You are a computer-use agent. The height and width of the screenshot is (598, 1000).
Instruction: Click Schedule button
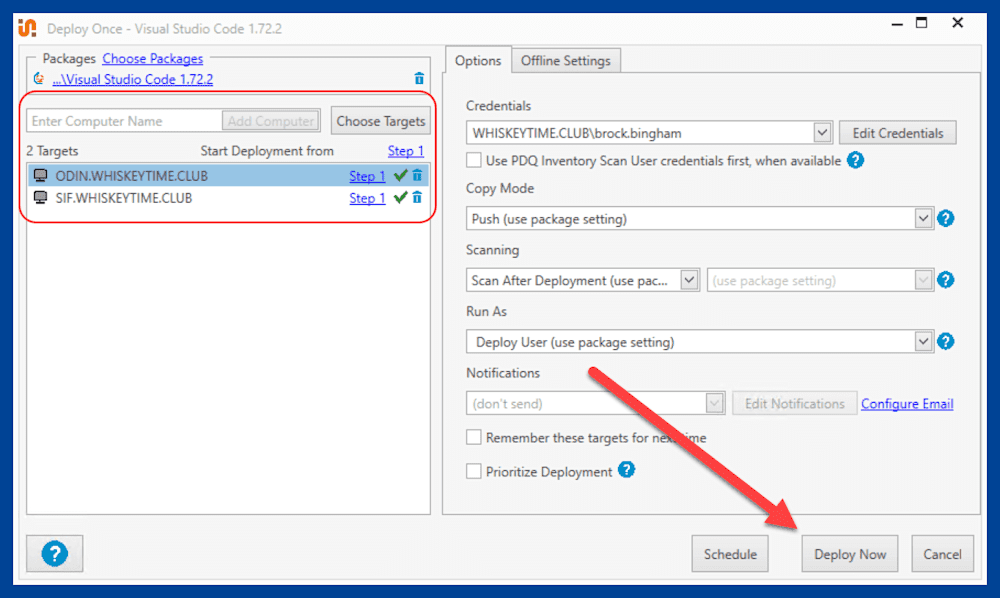(730, 554)
